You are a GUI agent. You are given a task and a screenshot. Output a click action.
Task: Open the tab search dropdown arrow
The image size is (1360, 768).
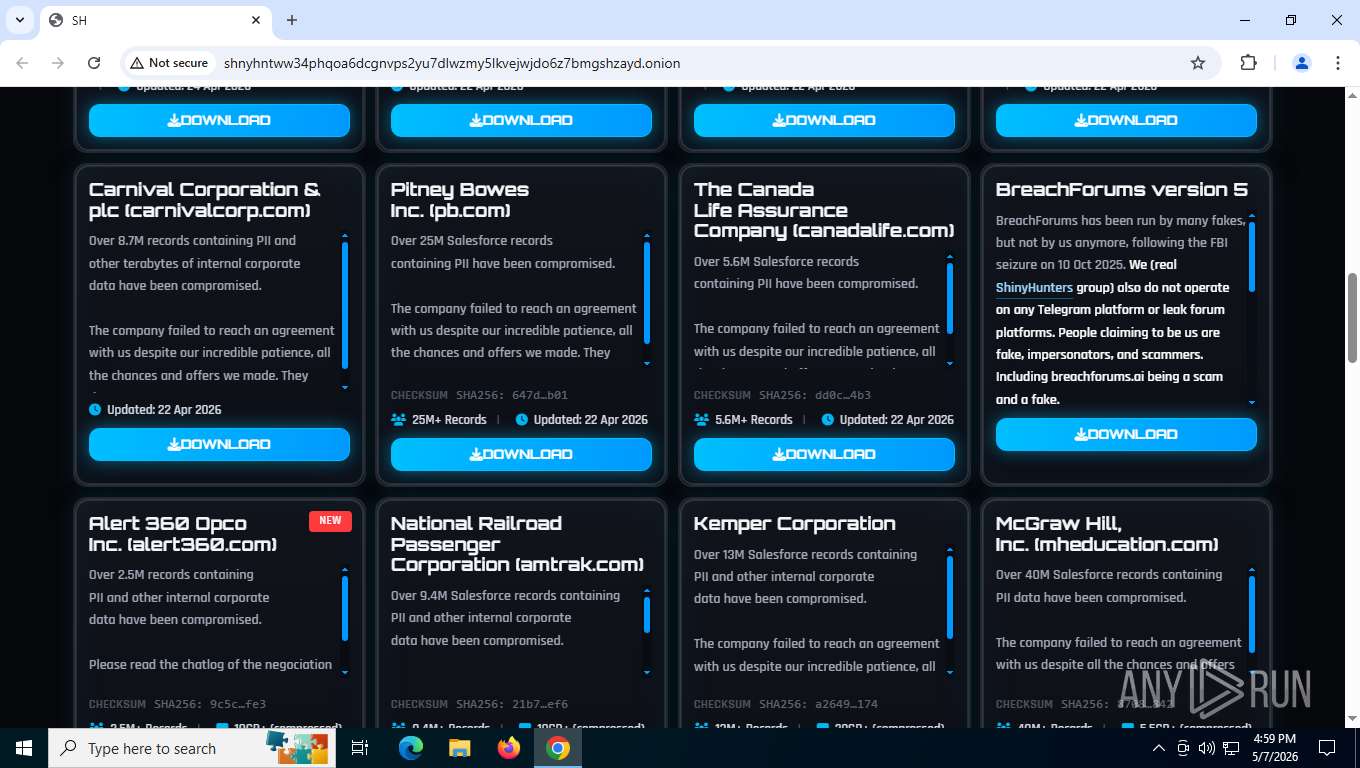pos(20,20)
